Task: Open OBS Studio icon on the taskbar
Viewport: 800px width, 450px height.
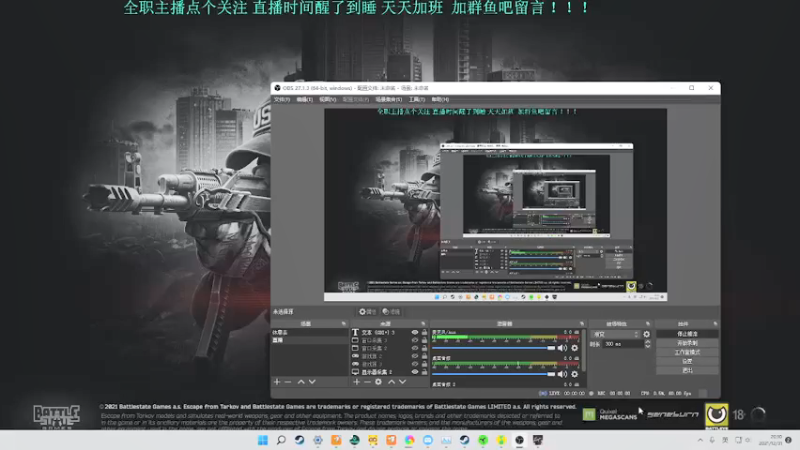Action: click(x=519, y=440)
